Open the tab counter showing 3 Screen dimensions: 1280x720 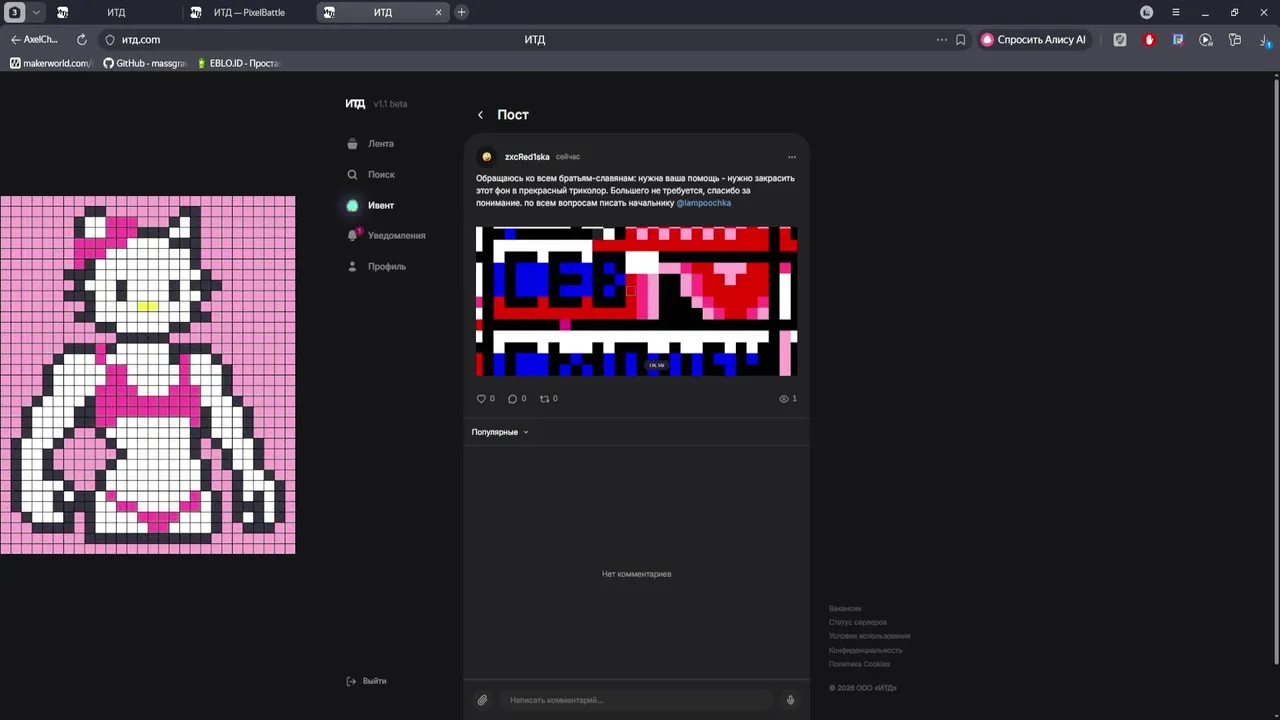coord(15,12)
